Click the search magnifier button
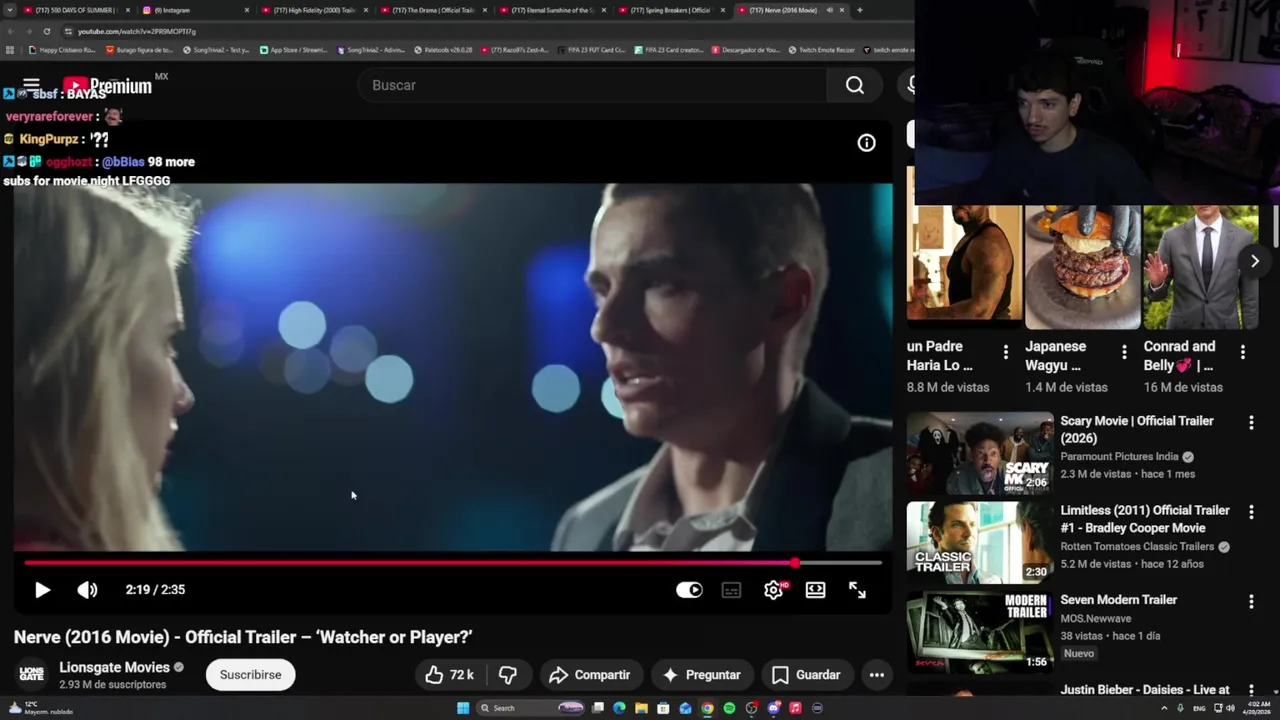The height and width of the screenshot is (720, 1280). pyautogui.click(x=854, y=85)
